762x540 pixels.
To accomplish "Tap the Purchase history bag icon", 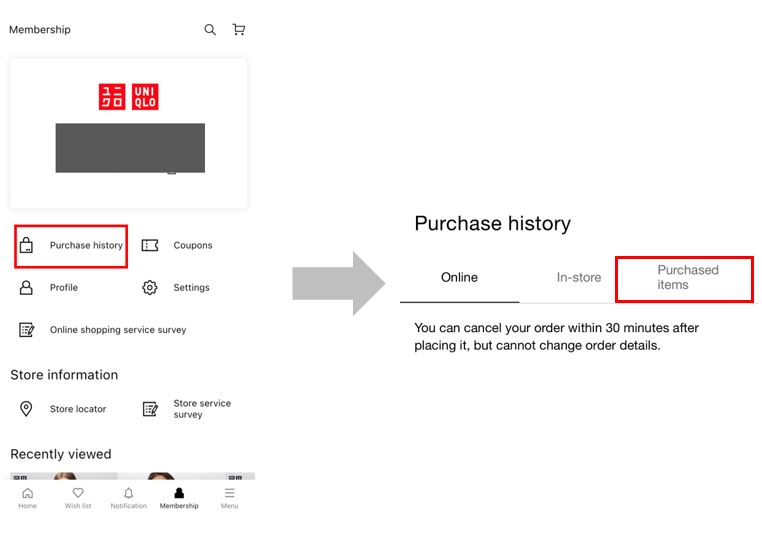I will [26, 245].
